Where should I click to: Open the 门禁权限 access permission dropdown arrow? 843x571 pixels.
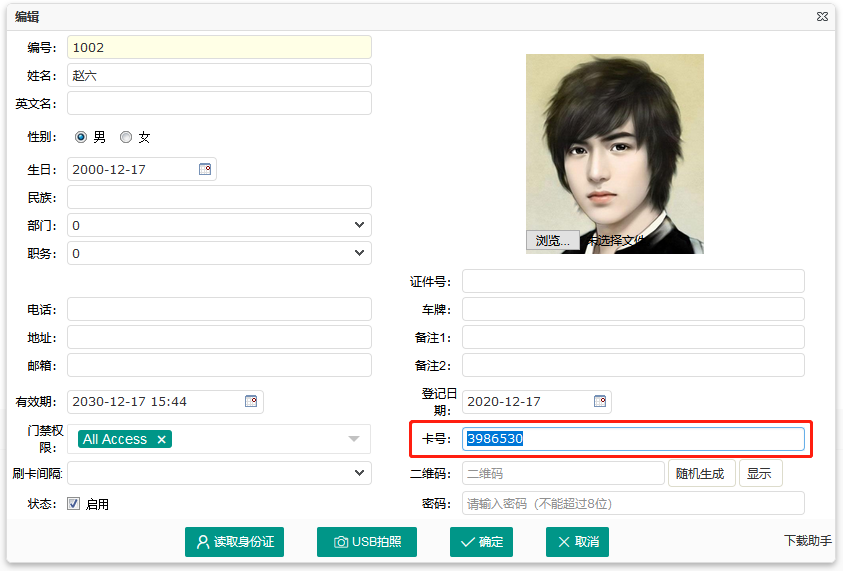pos(354,439)
